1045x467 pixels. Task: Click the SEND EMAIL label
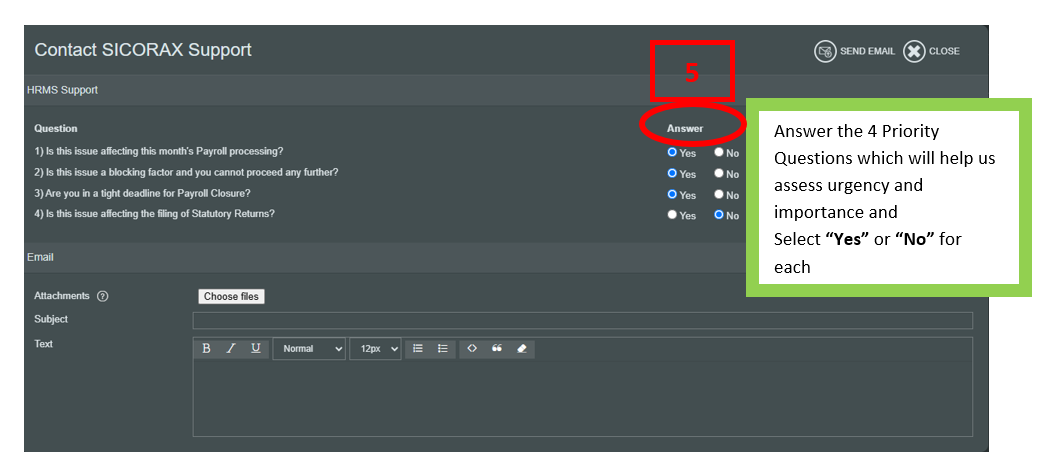click(867, 51)
